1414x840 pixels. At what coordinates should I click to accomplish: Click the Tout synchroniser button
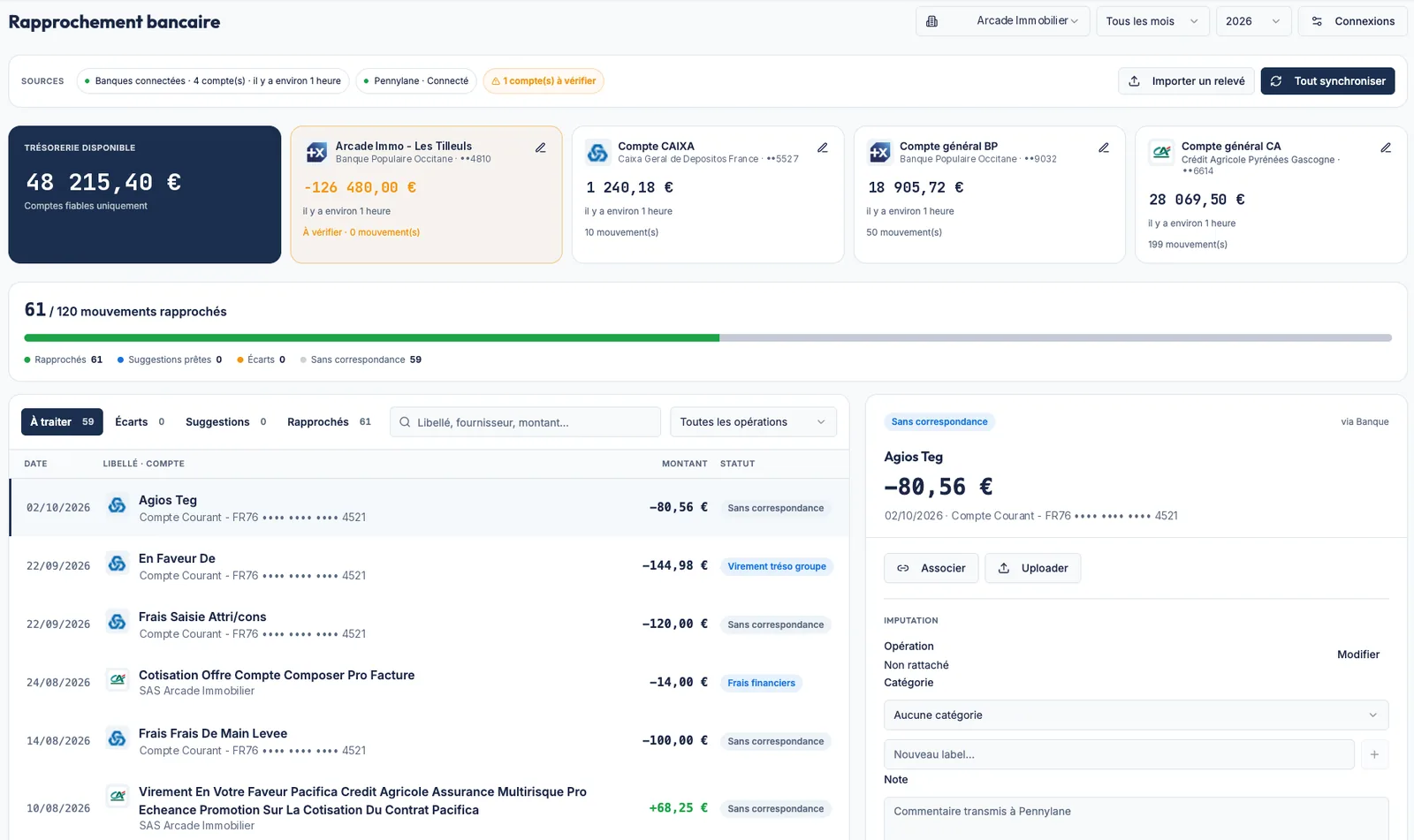point(1327,81)
